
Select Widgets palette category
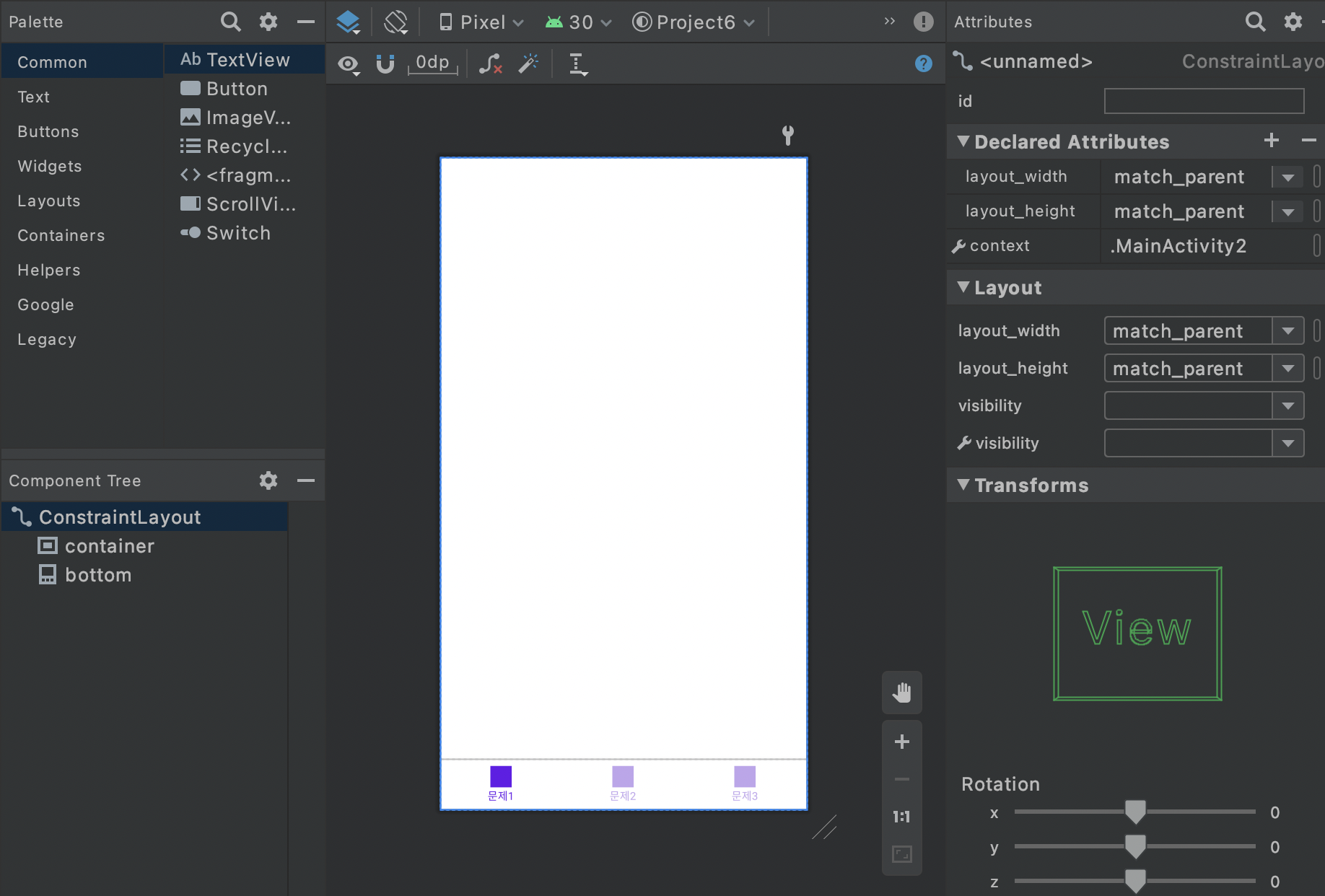click(x=82, y=166)
